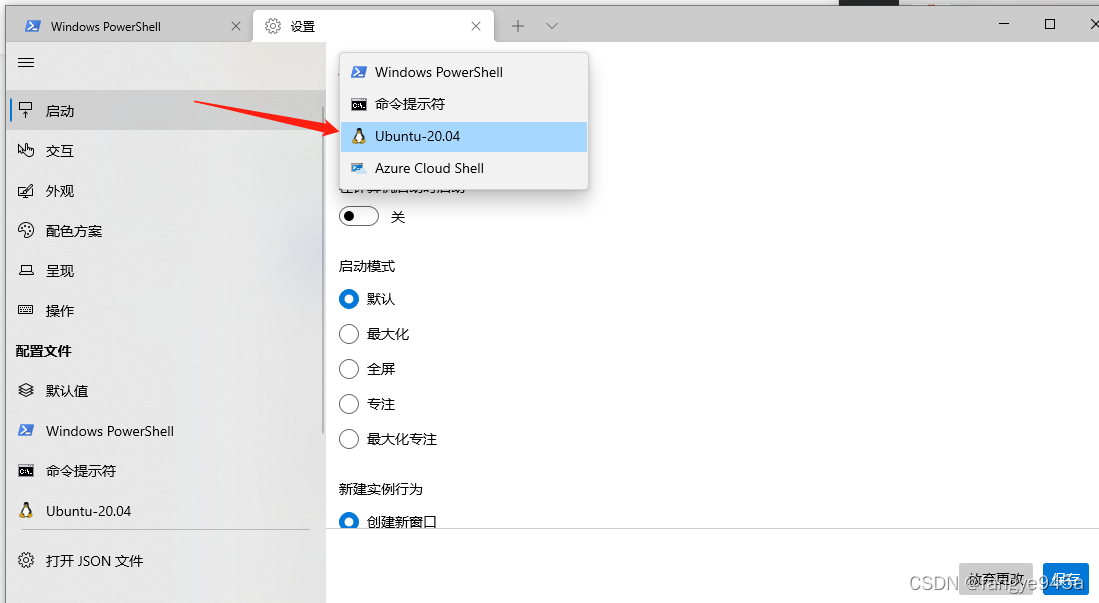Open the 外观 appearance settings page
Image resolution: width=1099 pixels, height=603 pixels.
point(167,191)
